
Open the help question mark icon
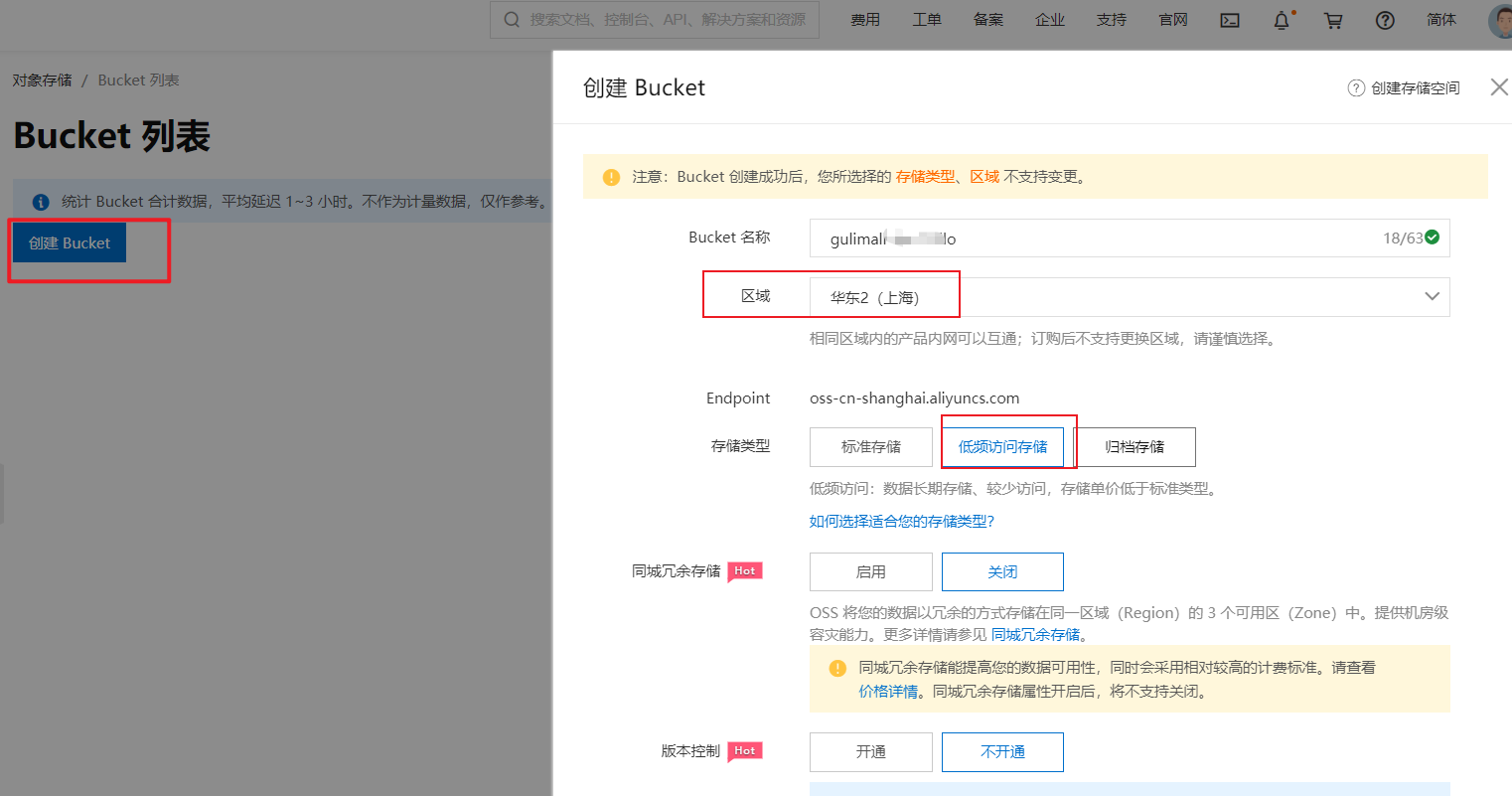pos(1385,20)
